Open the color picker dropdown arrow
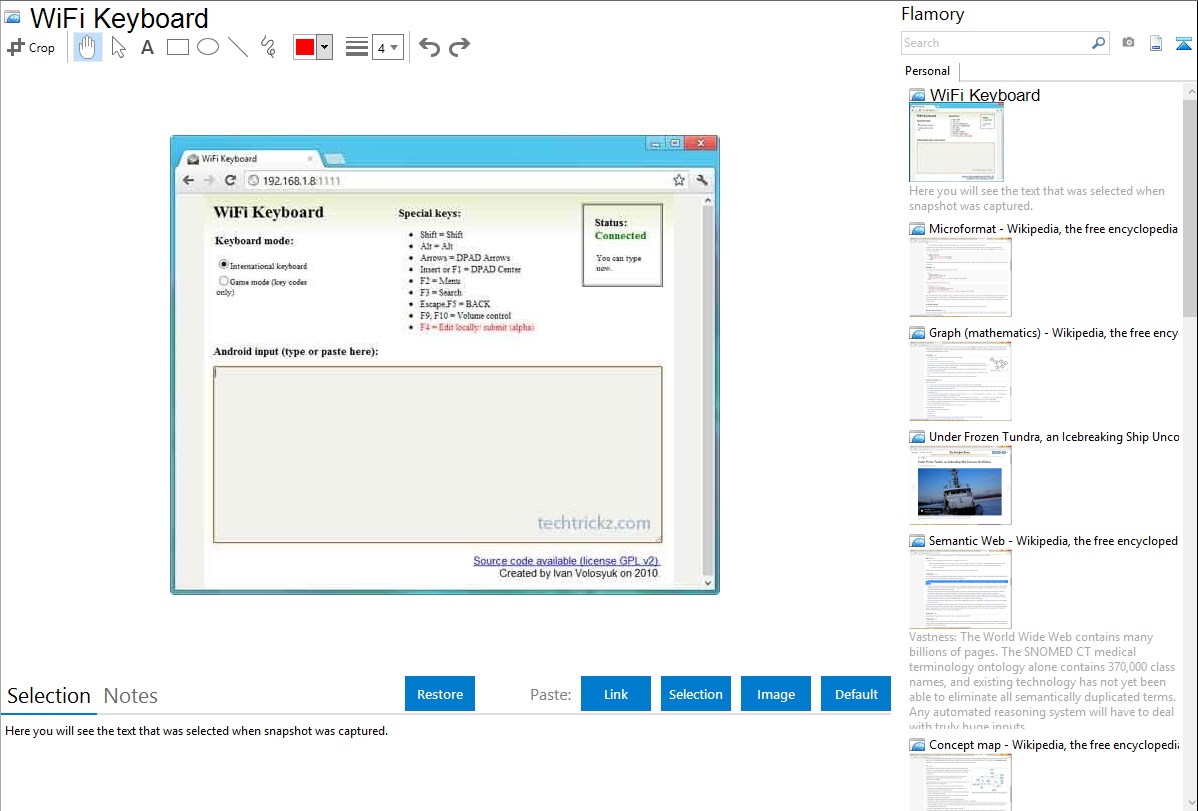Viewport: 1198px width, 811px height. point(324,47)
